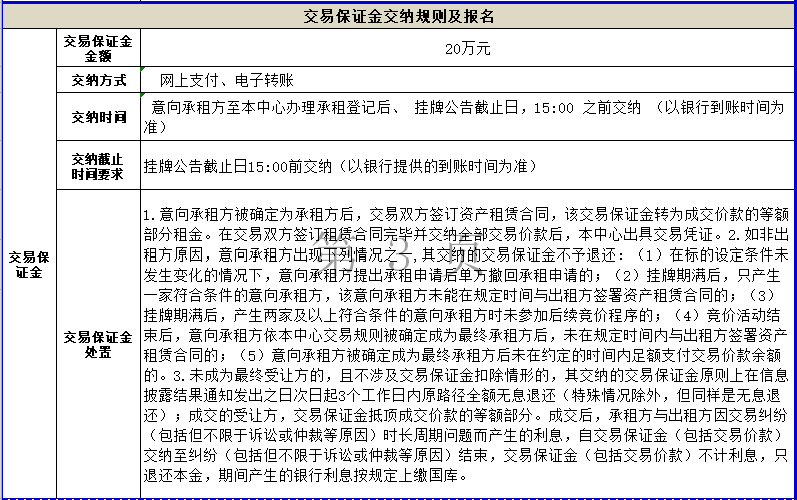Image resolution: width=797 pixels, height=500 pixels.
Task: Click the 交纳截止时间要求 label cell
Action: 98,166
